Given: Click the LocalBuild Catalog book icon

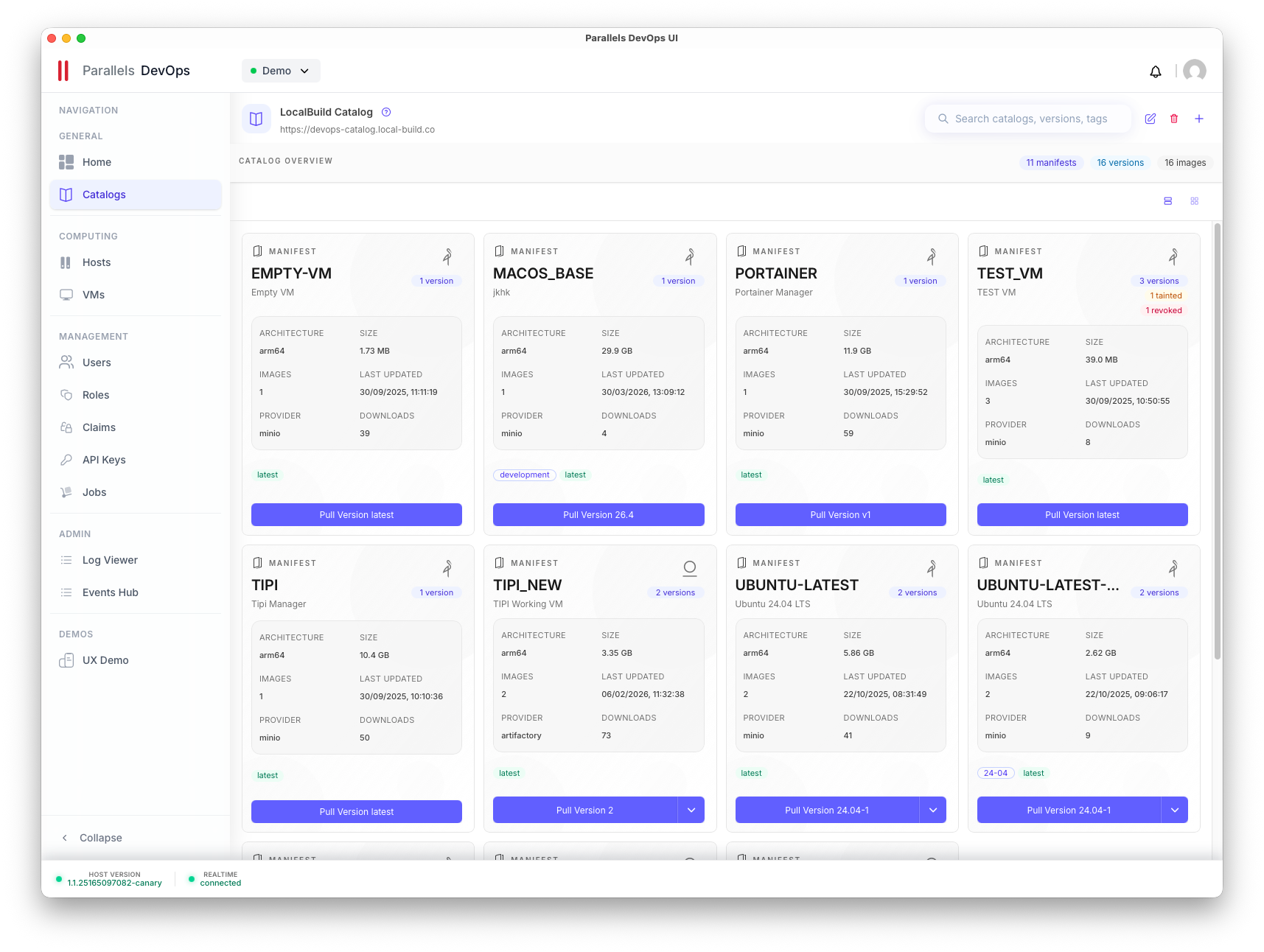Looking at the screenshot, I should pos(256,119).
